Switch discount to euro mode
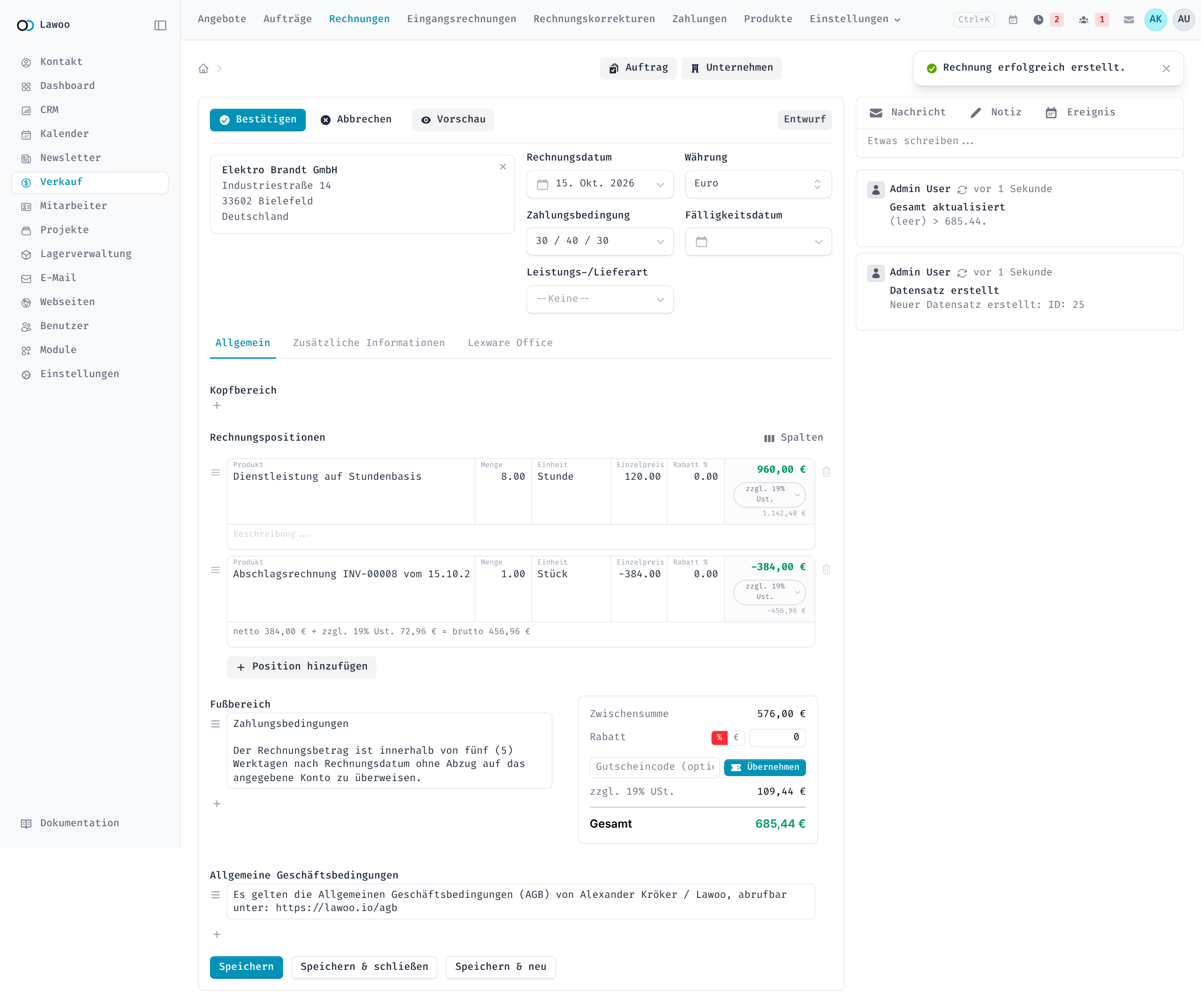Screen dimensions: 1201x1008 coord(736,738)
